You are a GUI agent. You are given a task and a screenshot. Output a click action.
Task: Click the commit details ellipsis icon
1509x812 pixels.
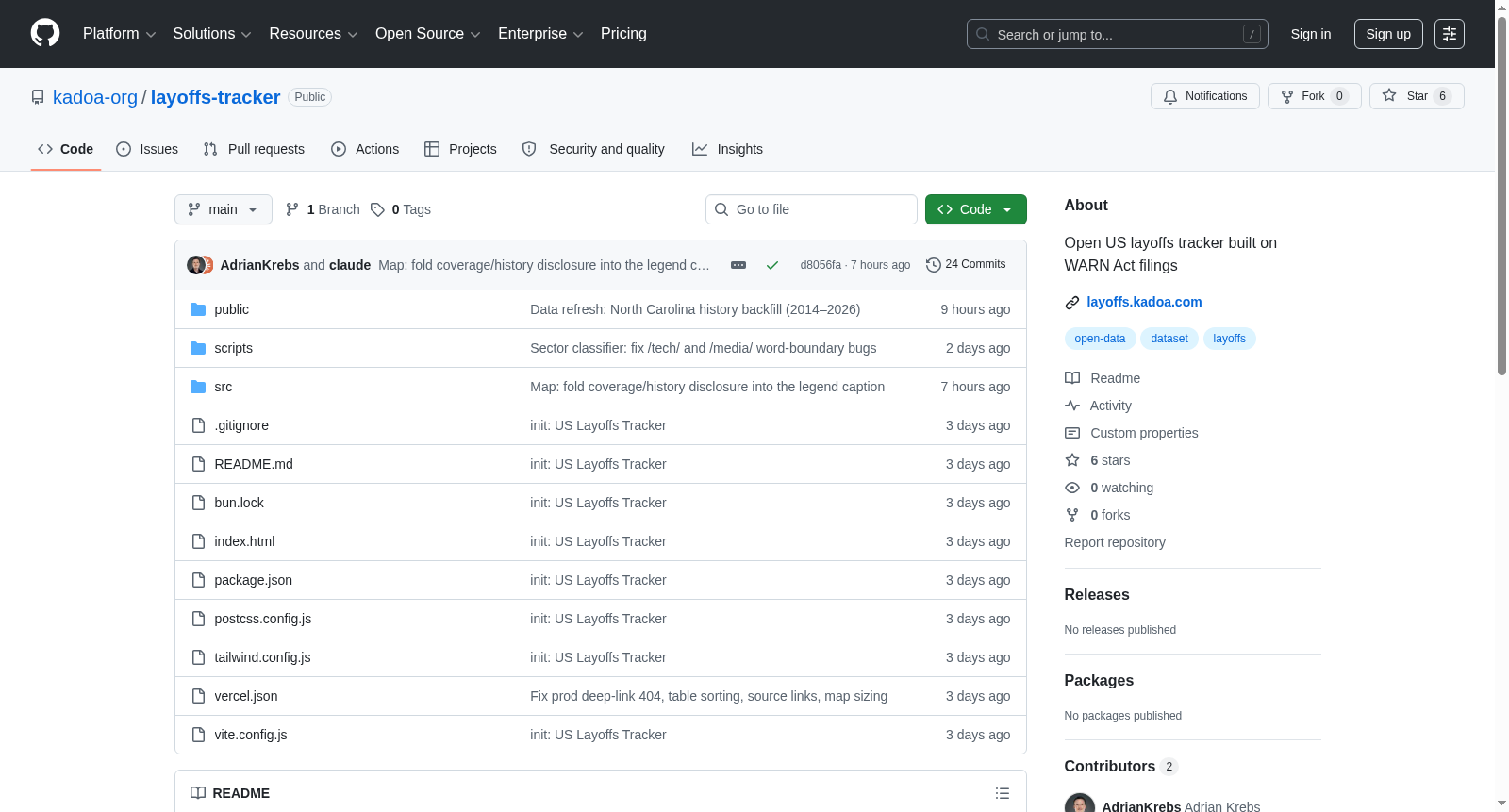pos(738,265)
